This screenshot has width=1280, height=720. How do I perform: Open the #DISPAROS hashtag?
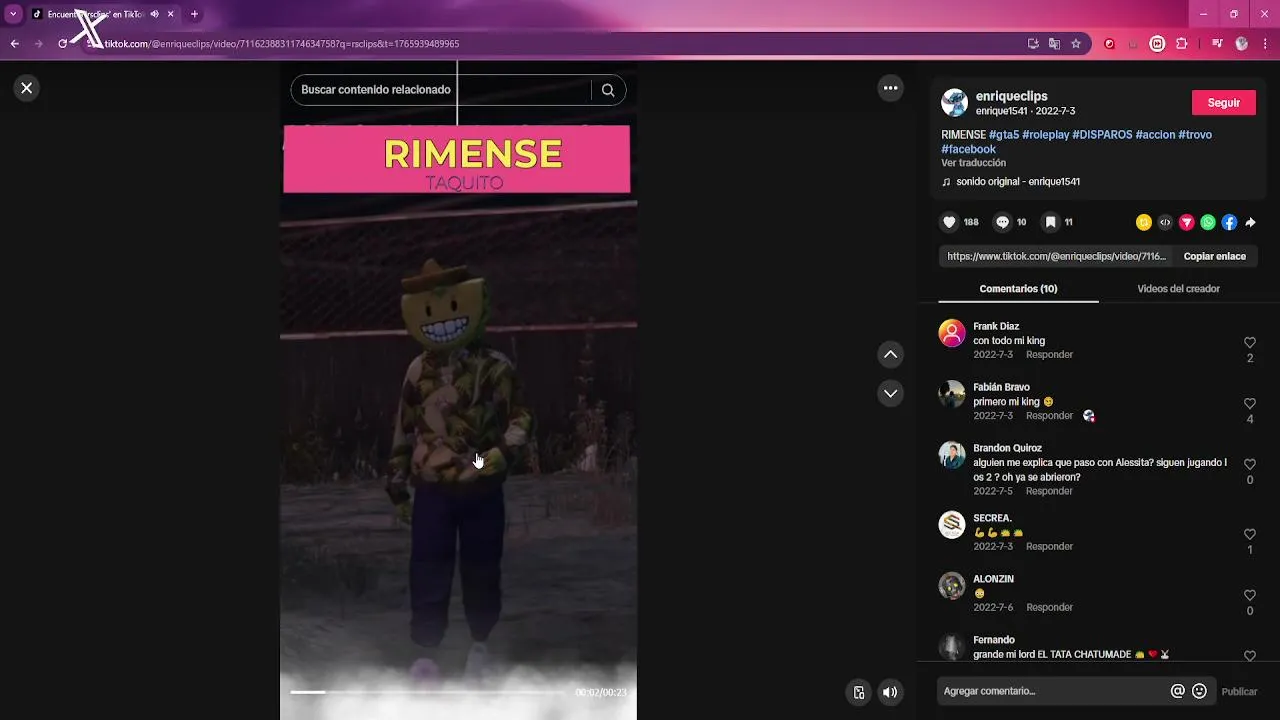[x=1102, y=135]
